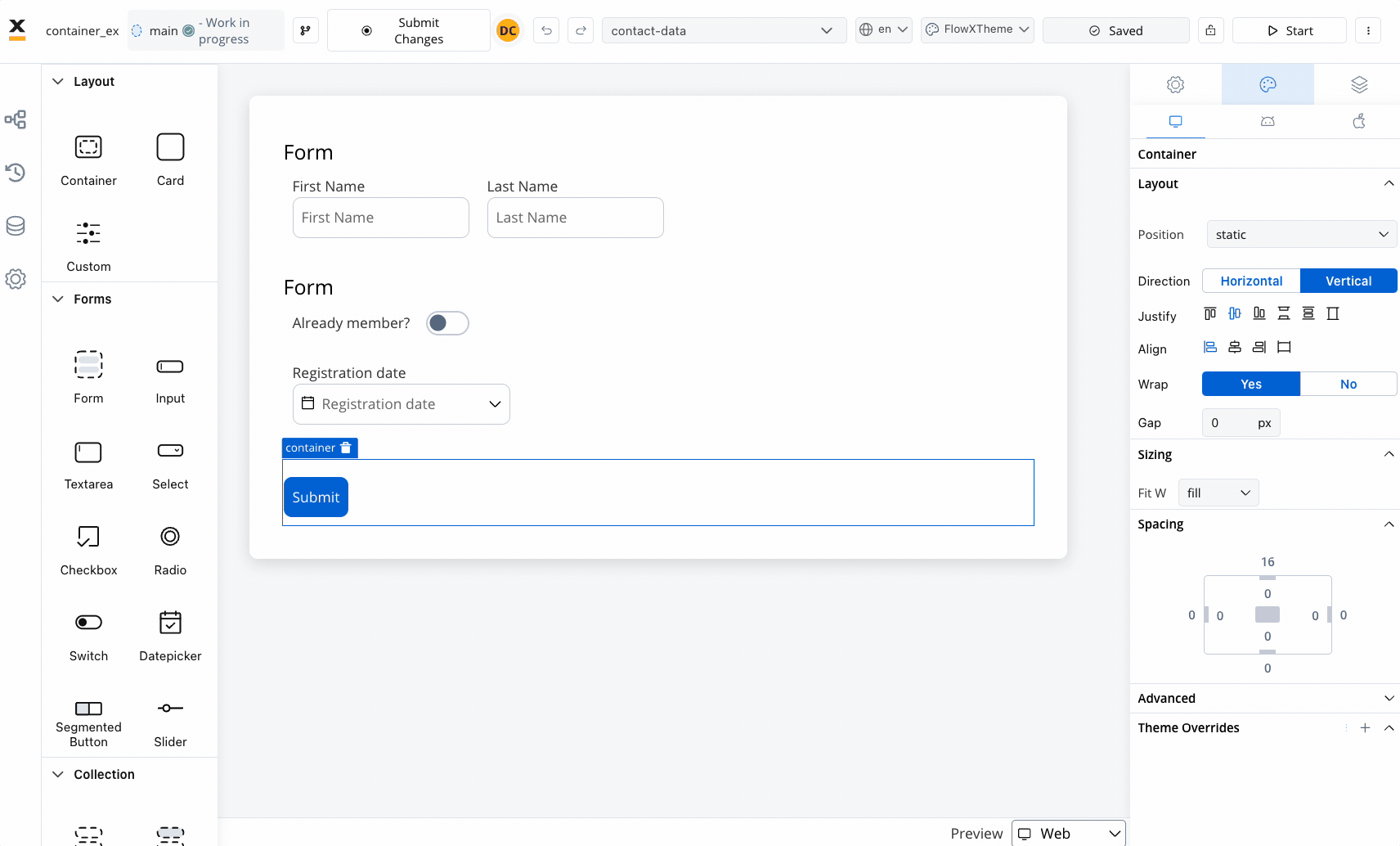The height and width of the screenshot is (846, 1400).
Task: Open the FlowXTheme dropdown
Action: [977, 29]
